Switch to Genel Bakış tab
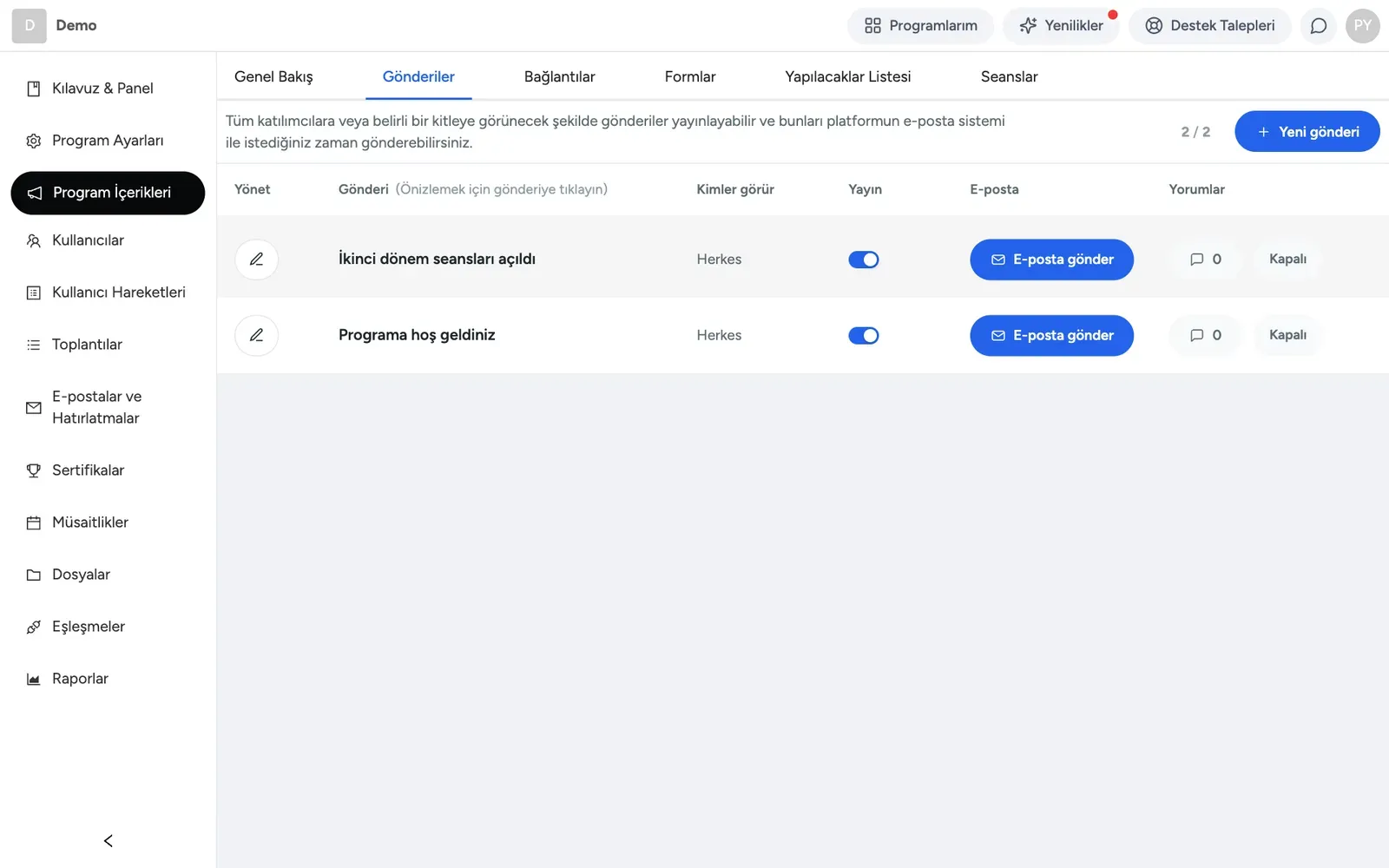The height and width of the screenshot is (868, 1389). 273,76
